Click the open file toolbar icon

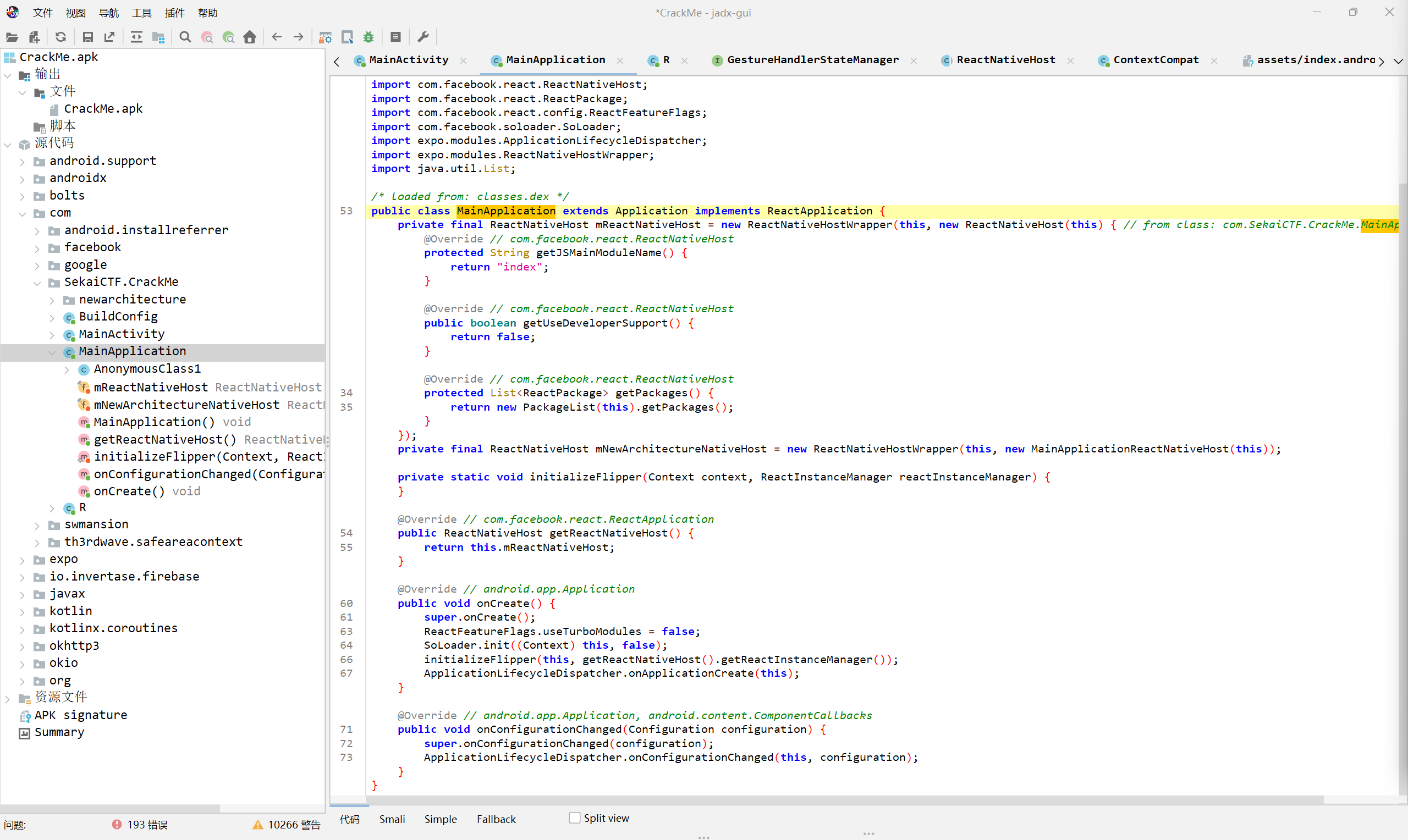point(12,37)
